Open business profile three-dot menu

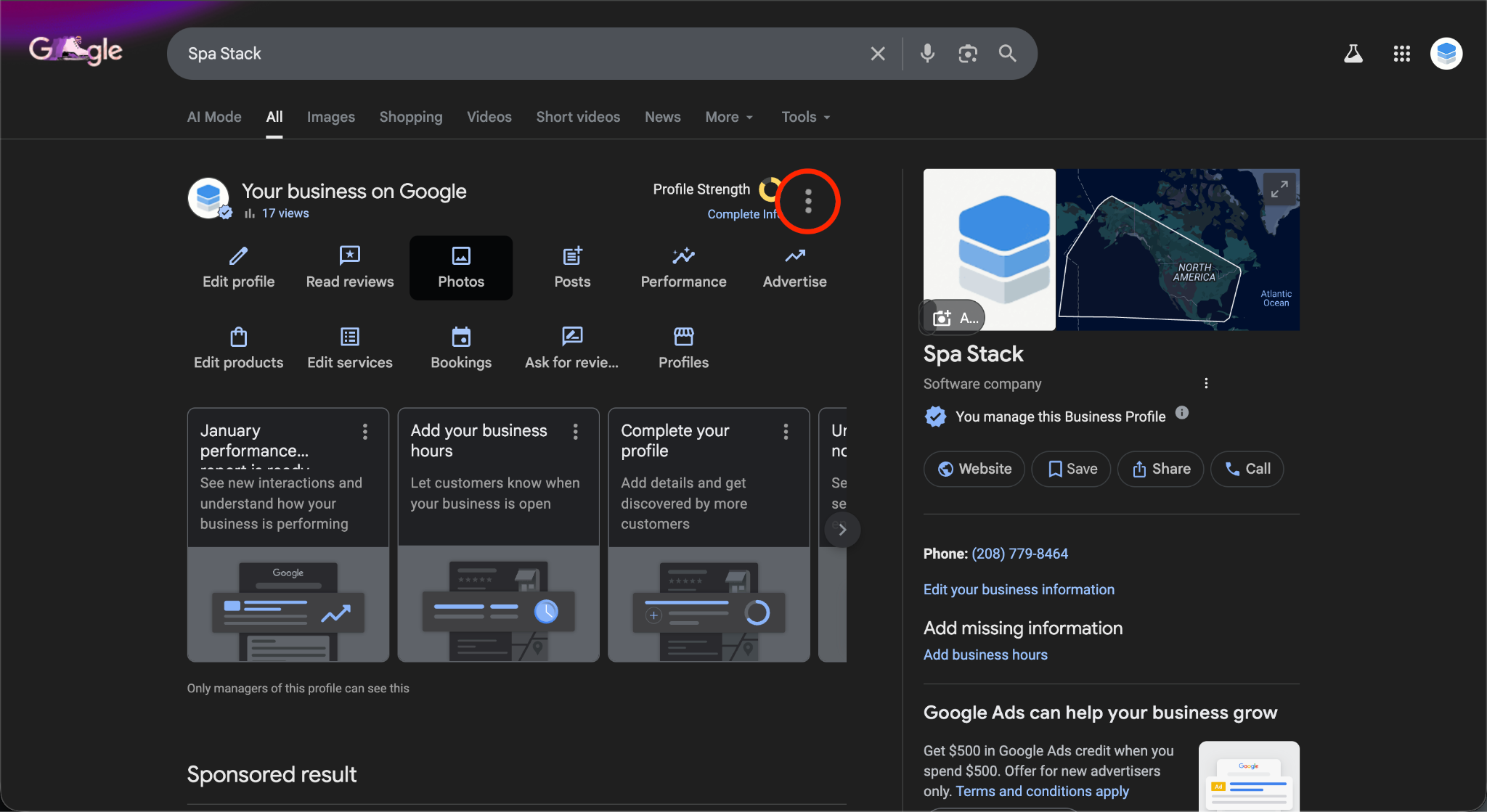click(x=808, y=201)
